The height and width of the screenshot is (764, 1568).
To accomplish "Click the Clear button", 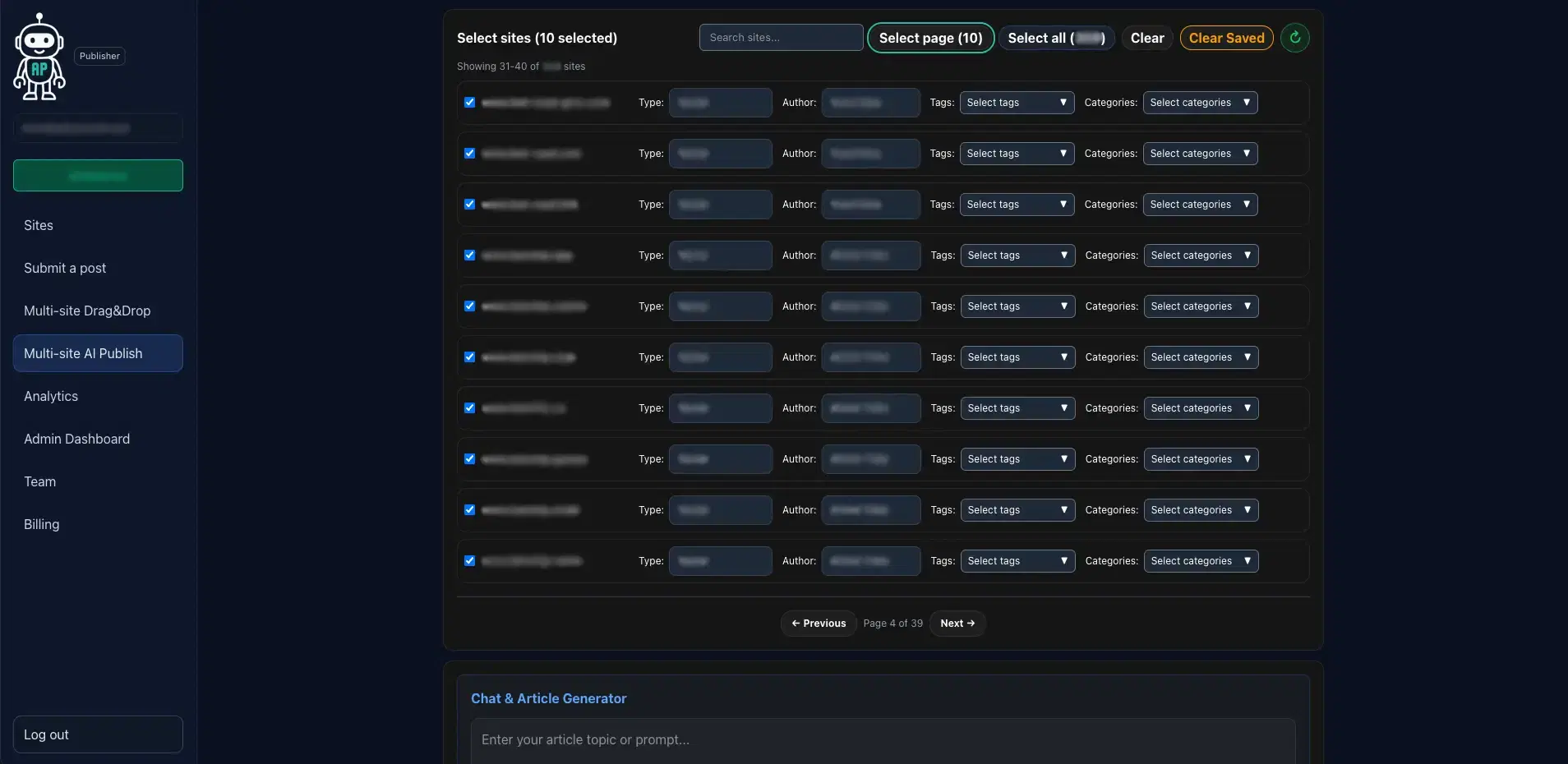I will 1147,38.
